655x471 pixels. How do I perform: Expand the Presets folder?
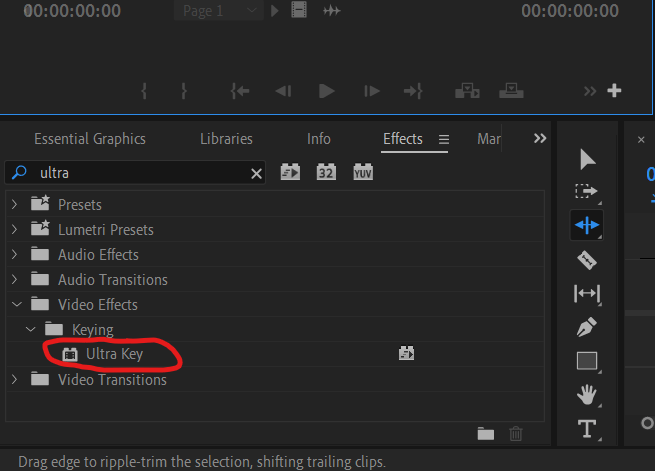point(14,204)
